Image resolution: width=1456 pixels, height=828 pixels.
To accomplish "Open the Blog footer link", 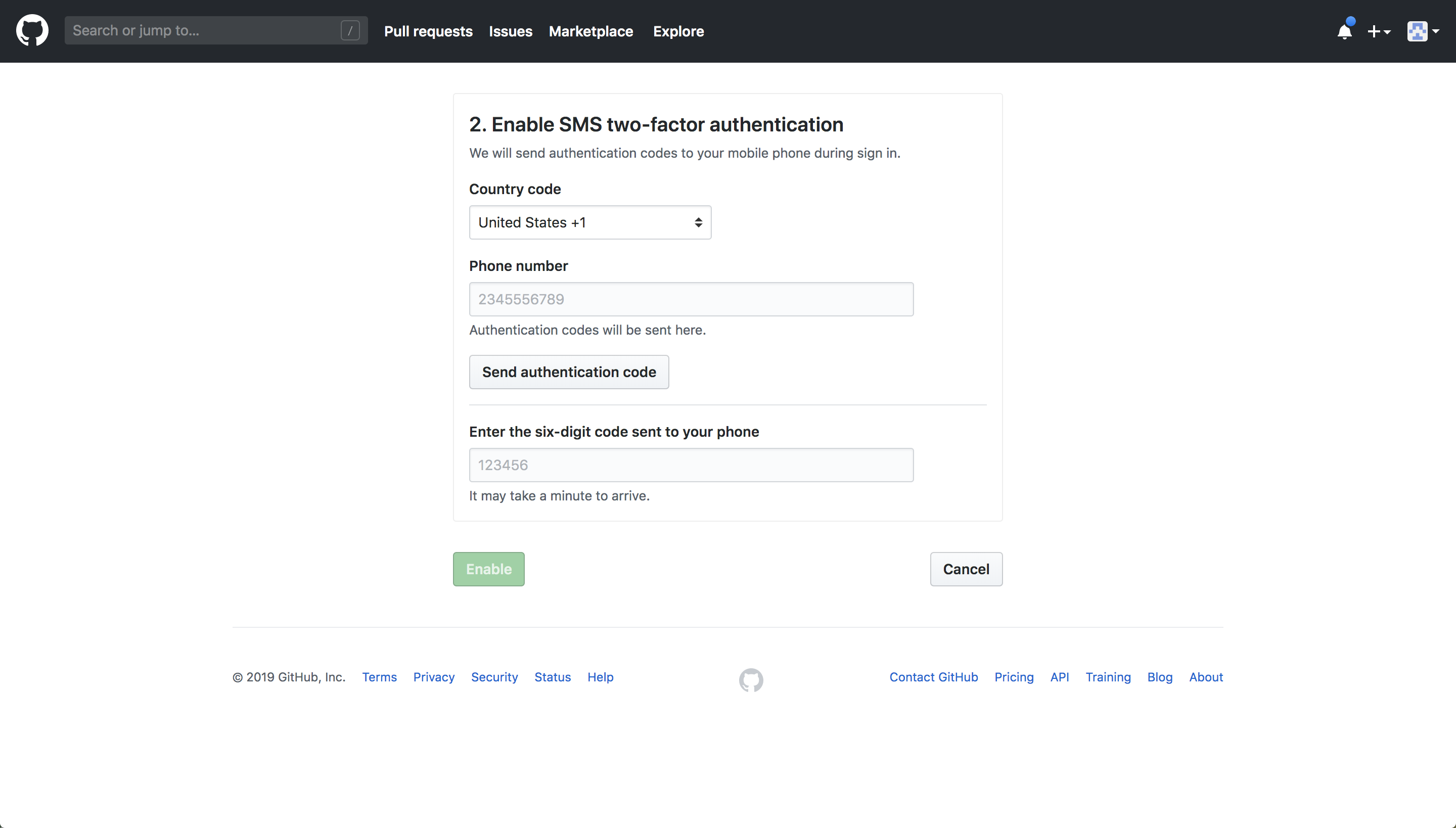I will [1160, 677].
